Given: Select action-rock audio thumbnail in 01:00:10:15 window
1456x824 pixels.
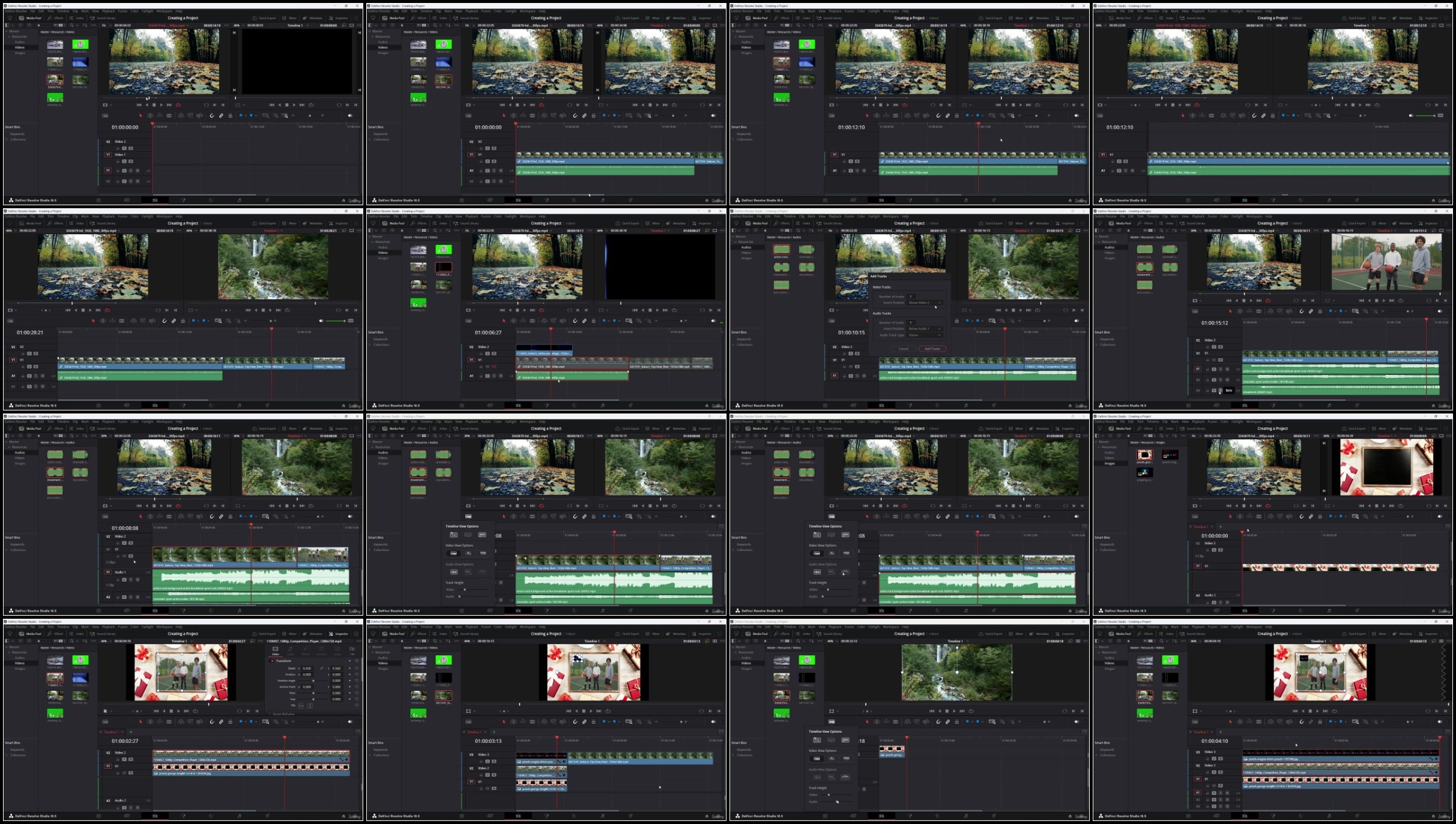Looking at the screenshot, I should (x=781, y=250).
